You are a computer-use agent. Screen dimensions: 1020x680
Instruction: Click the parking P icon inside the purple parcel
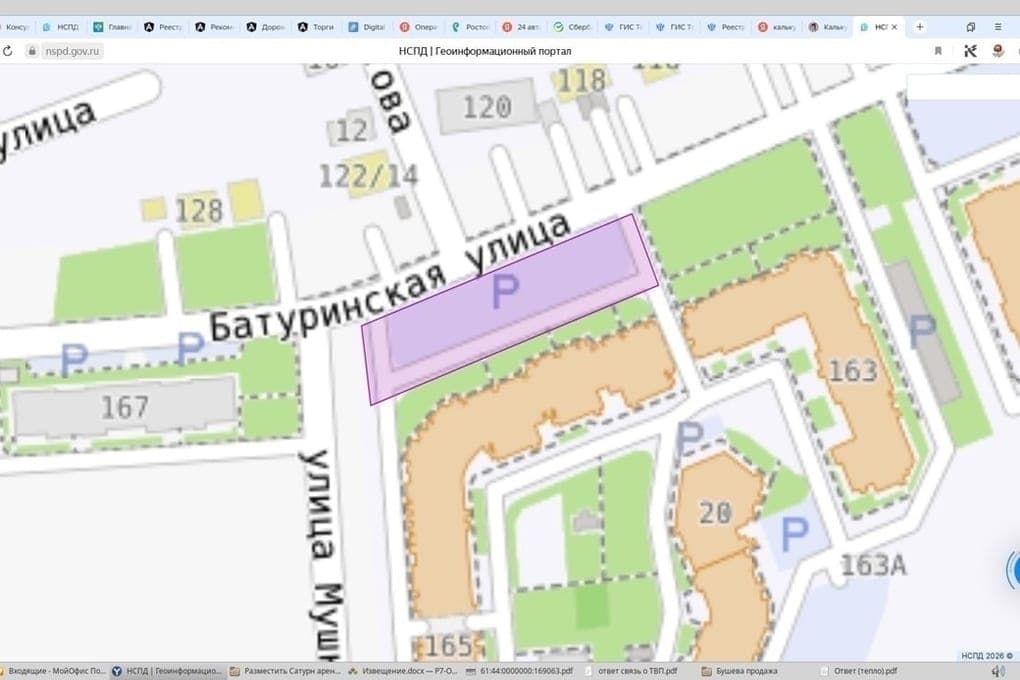[x=505, y=292]
